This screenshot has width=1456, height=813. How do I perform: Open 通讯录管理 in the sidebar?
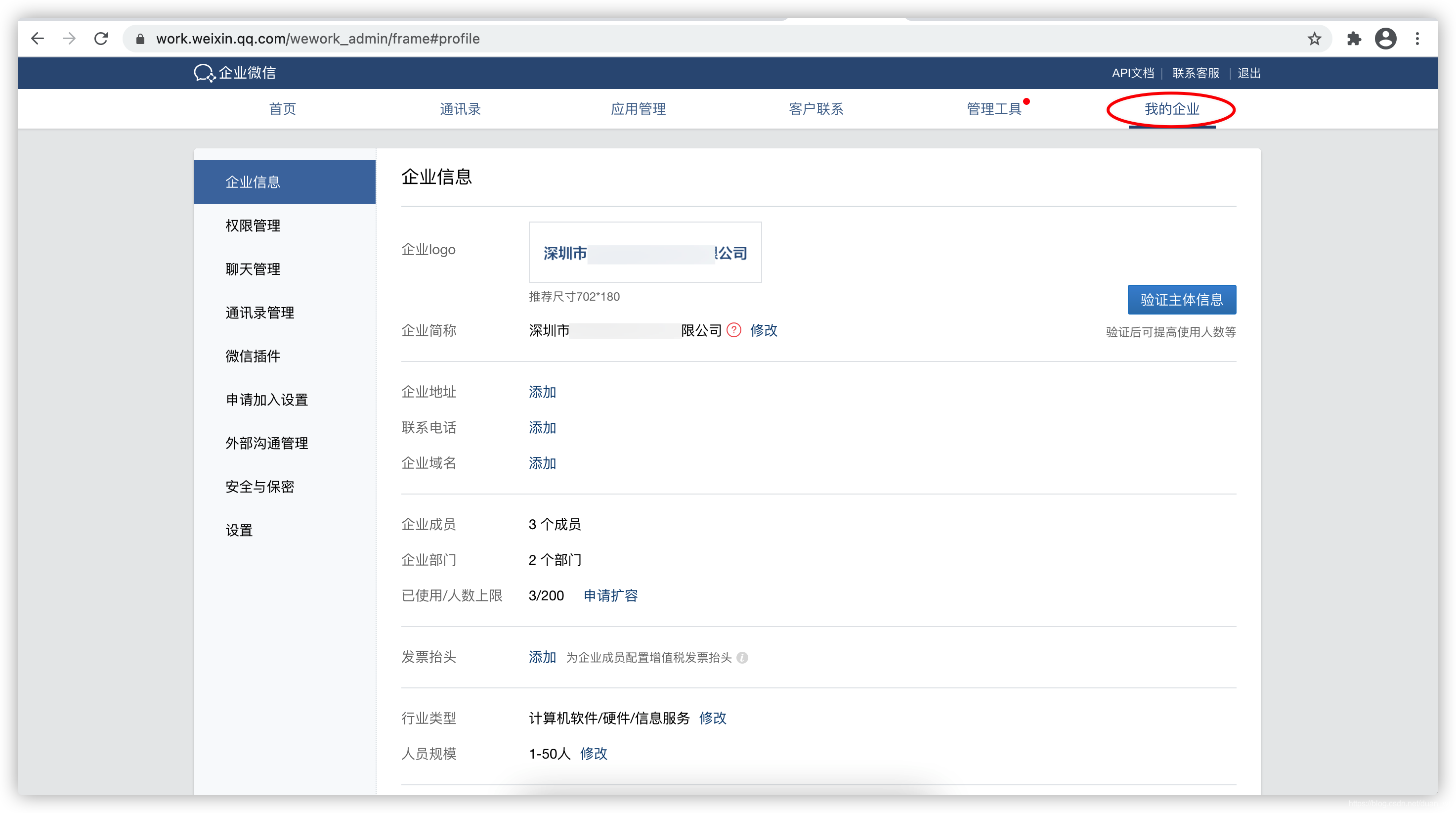click(284, 313)
